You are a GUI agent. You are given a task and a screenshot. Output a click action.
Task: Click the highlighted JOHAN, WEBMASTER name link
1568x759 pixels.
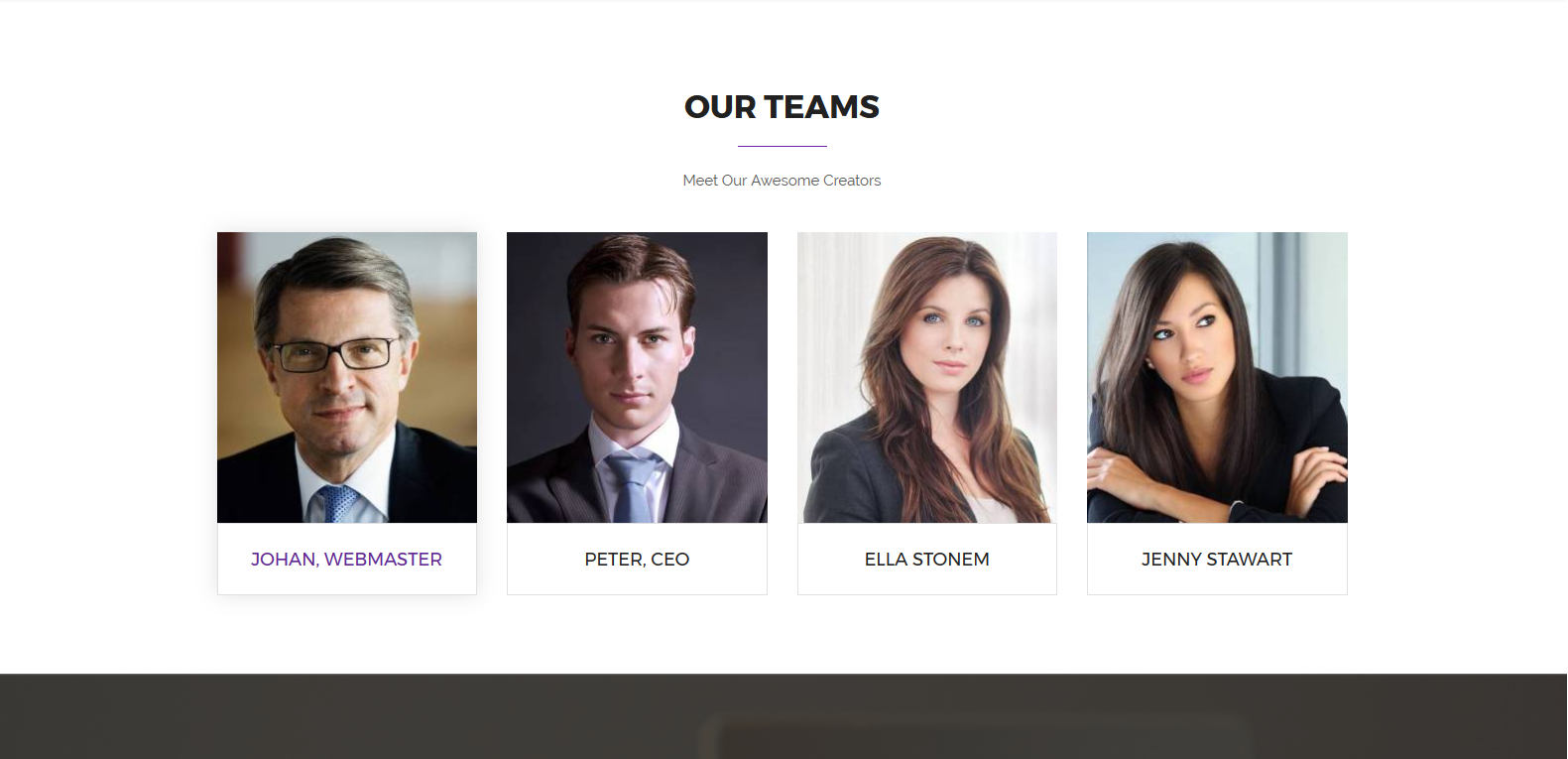click(x=346, y=560)
